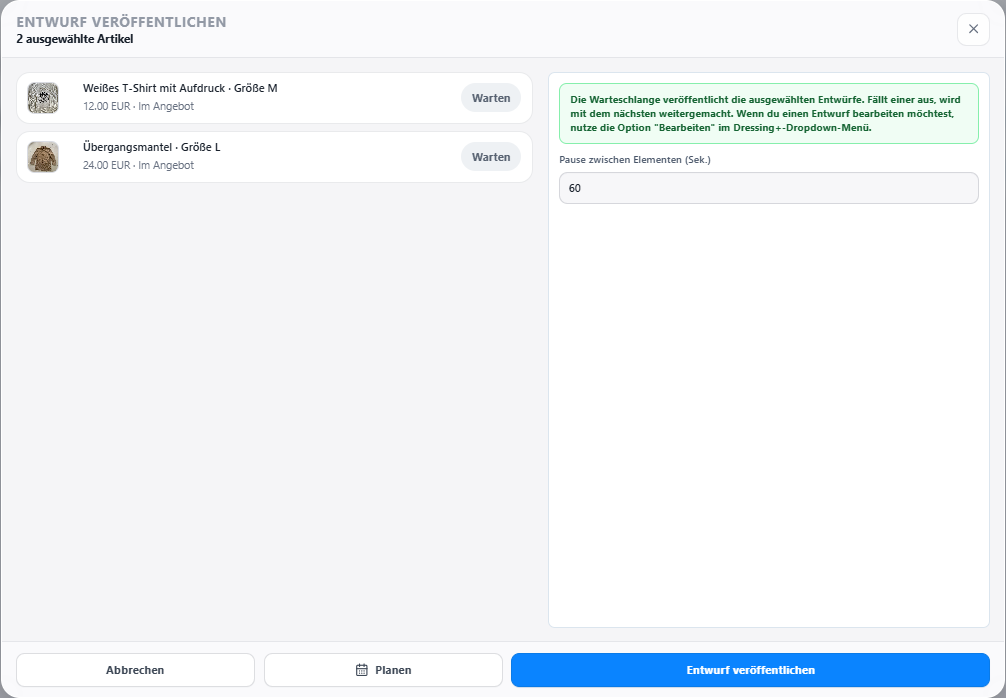Select the Übergangsmantel · Größe L title
The image size is (1006, 698).
tap(151, 147)
